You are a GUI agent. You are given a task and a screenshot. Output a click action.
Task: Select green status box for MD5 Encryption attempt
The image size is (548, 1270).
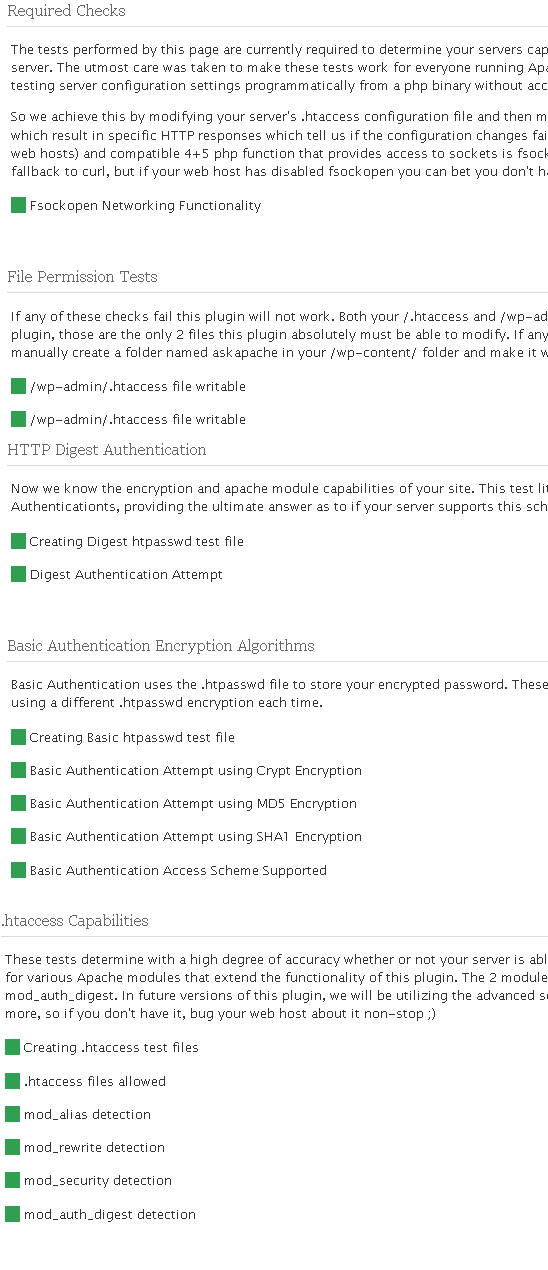(x=18, y=803)
